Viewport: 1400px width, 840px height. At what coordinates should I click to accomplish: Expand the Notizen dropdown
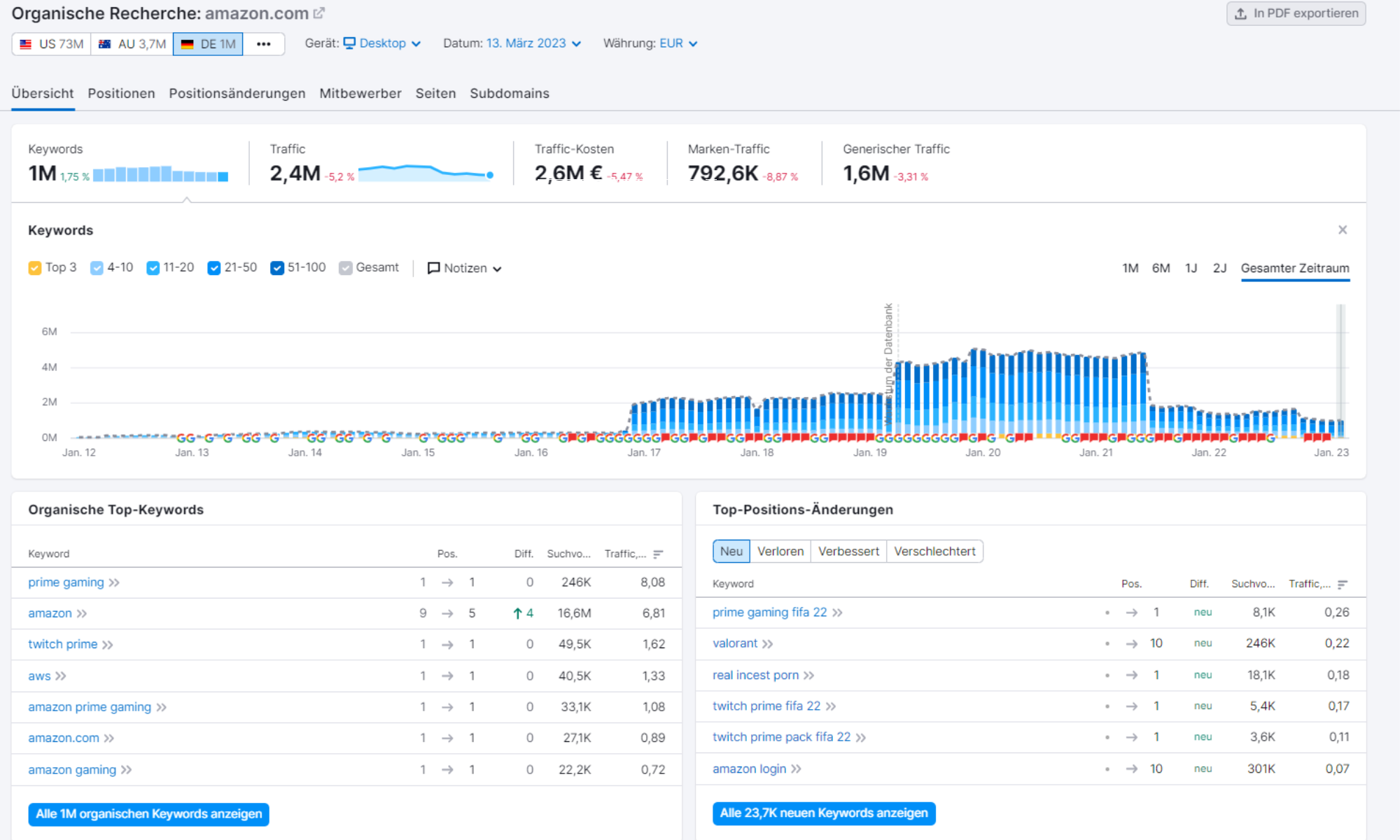465,268
